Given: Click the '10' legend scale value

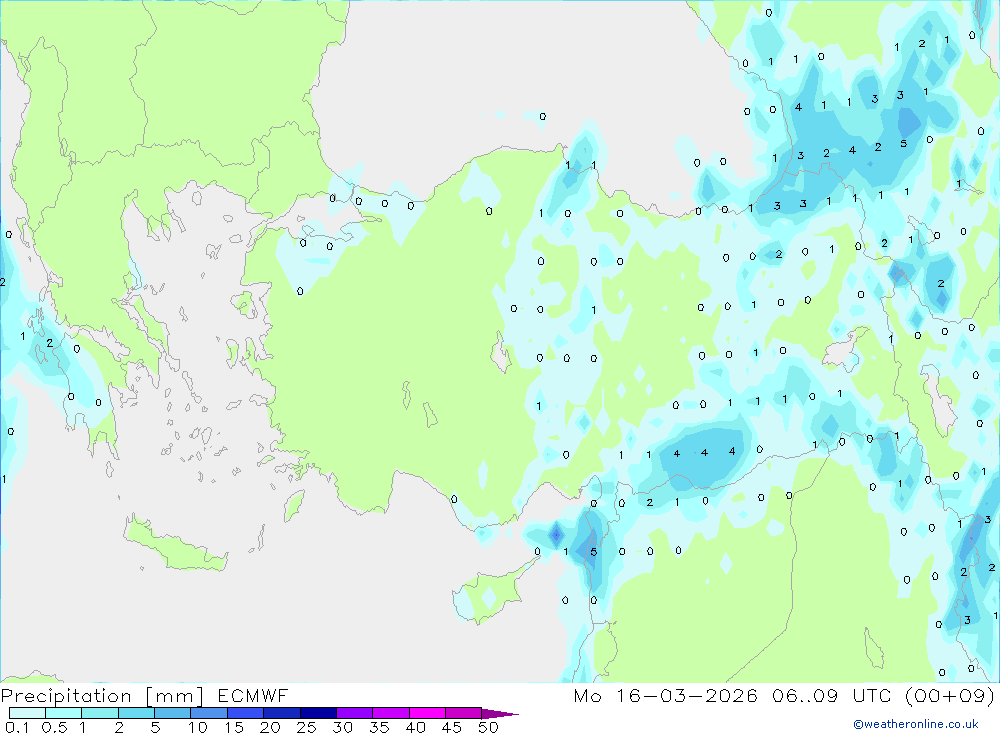Looking at the screenshot, I should [x=198, y=727].
